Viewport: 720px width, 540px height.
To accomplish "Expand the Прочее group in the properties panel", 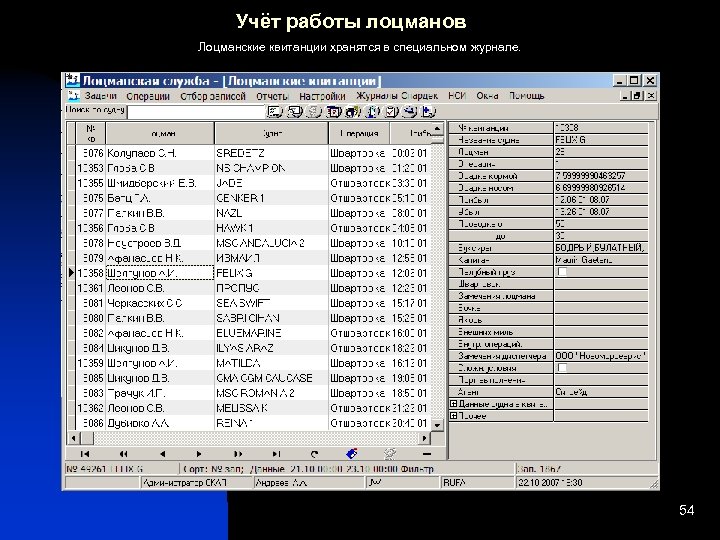I will click(454, 416).
